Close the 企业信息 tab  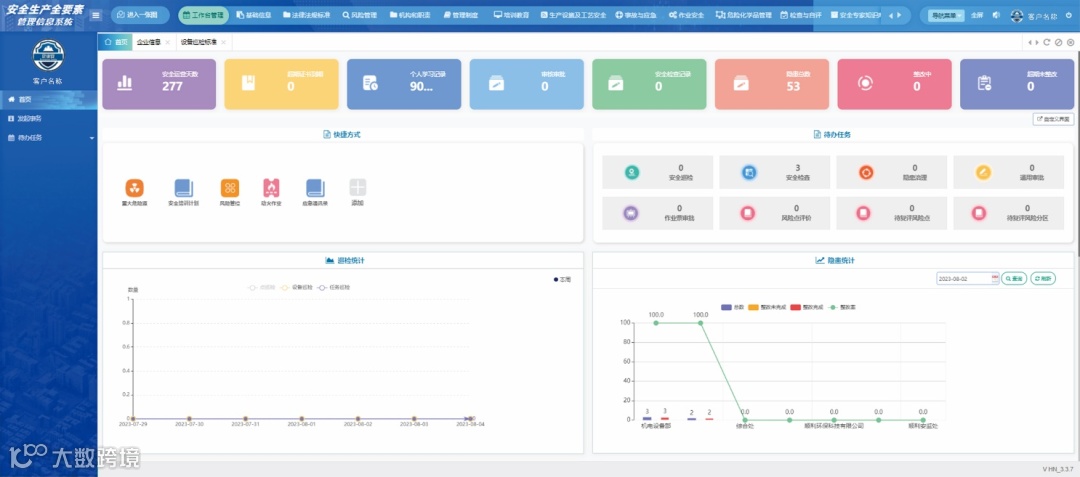167,42
